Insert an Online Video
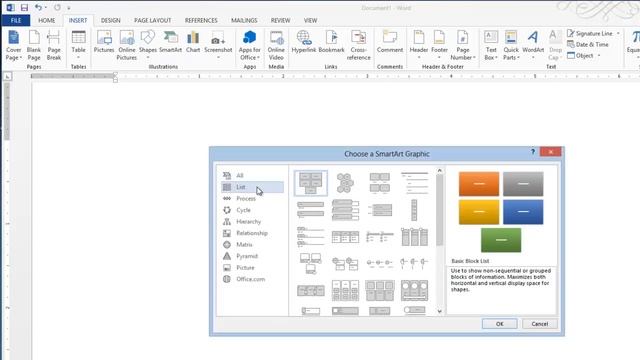The height and width of the screenshot is (360, 640). [276, 45]
